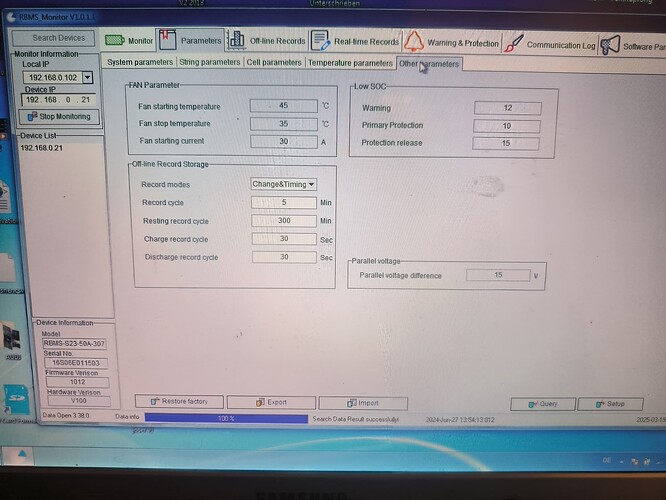
Task: Click the Restore factory button icon
Action: point(155,401)
